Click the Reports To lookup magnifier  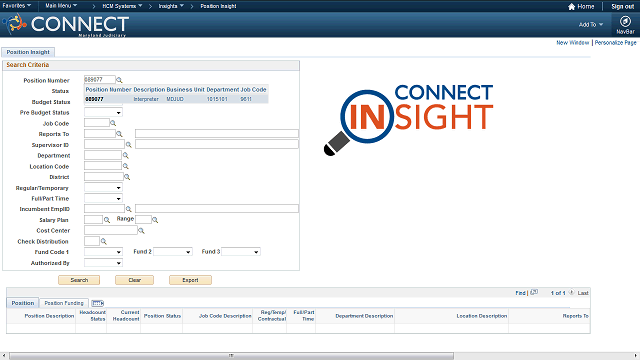pos(119,133)
